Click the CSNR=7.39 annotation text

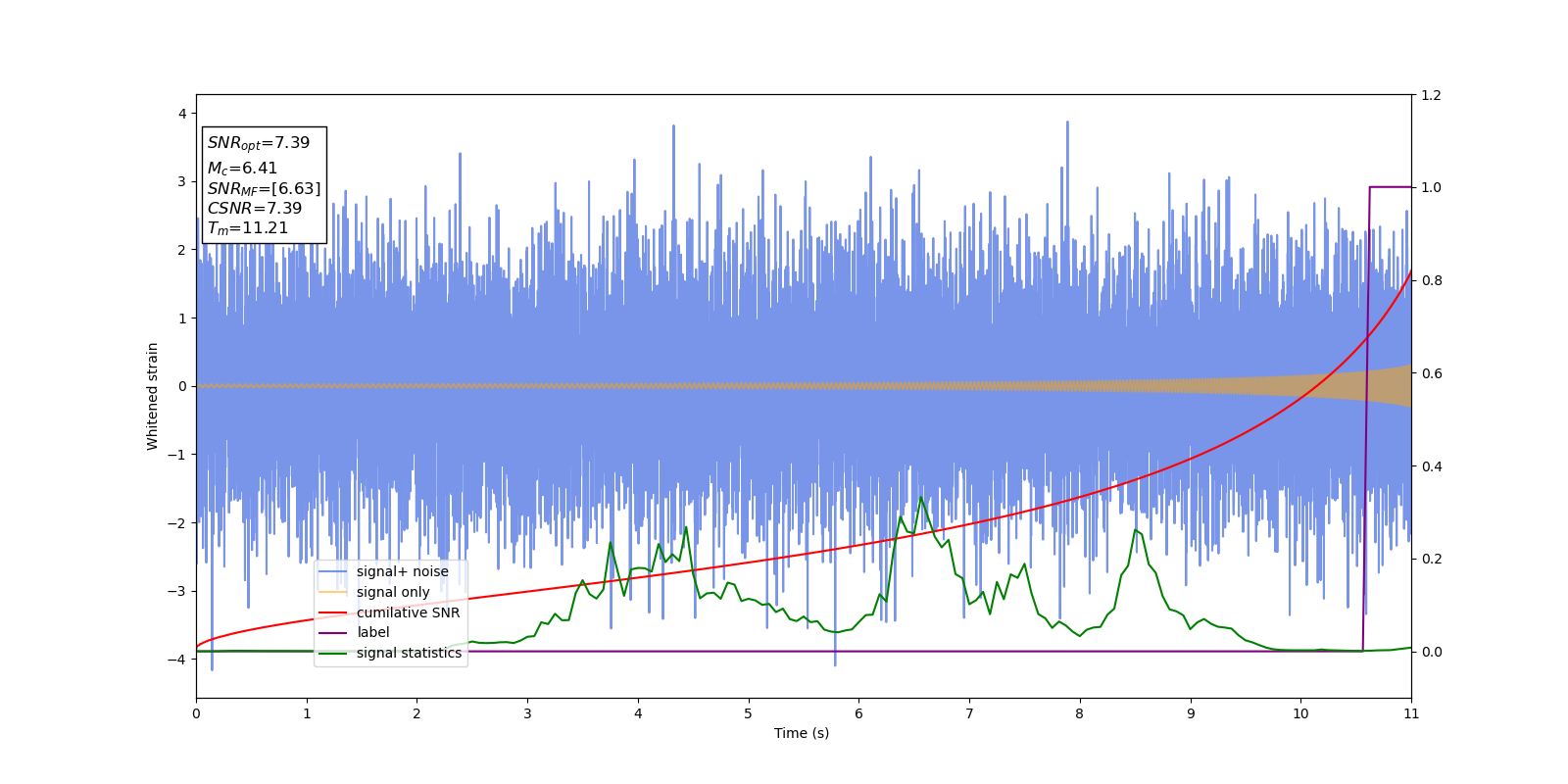click(255, 209)
